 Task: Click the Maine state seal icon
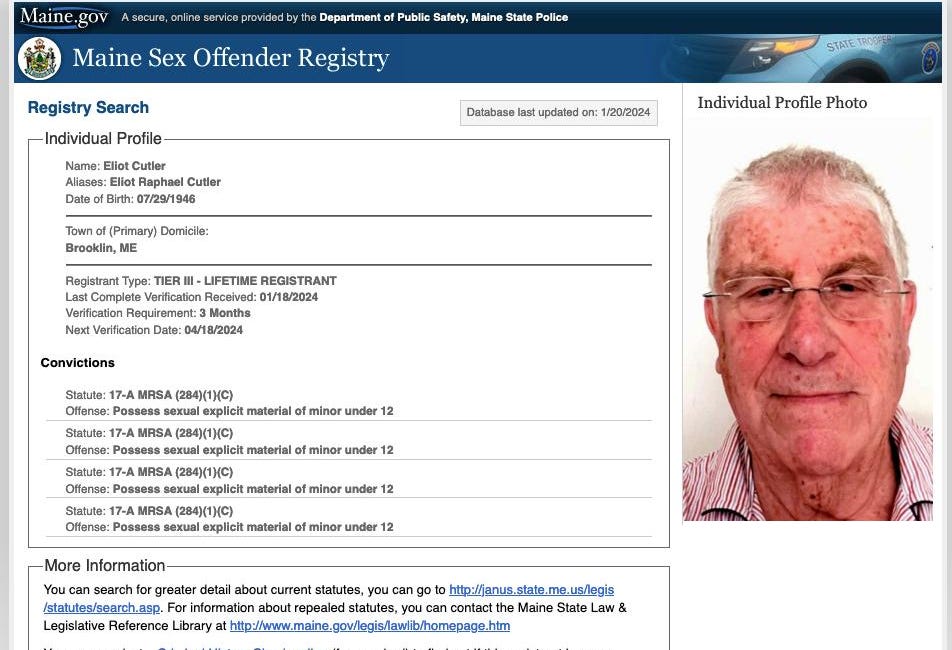pyautogui.click(x=39, y=58)
